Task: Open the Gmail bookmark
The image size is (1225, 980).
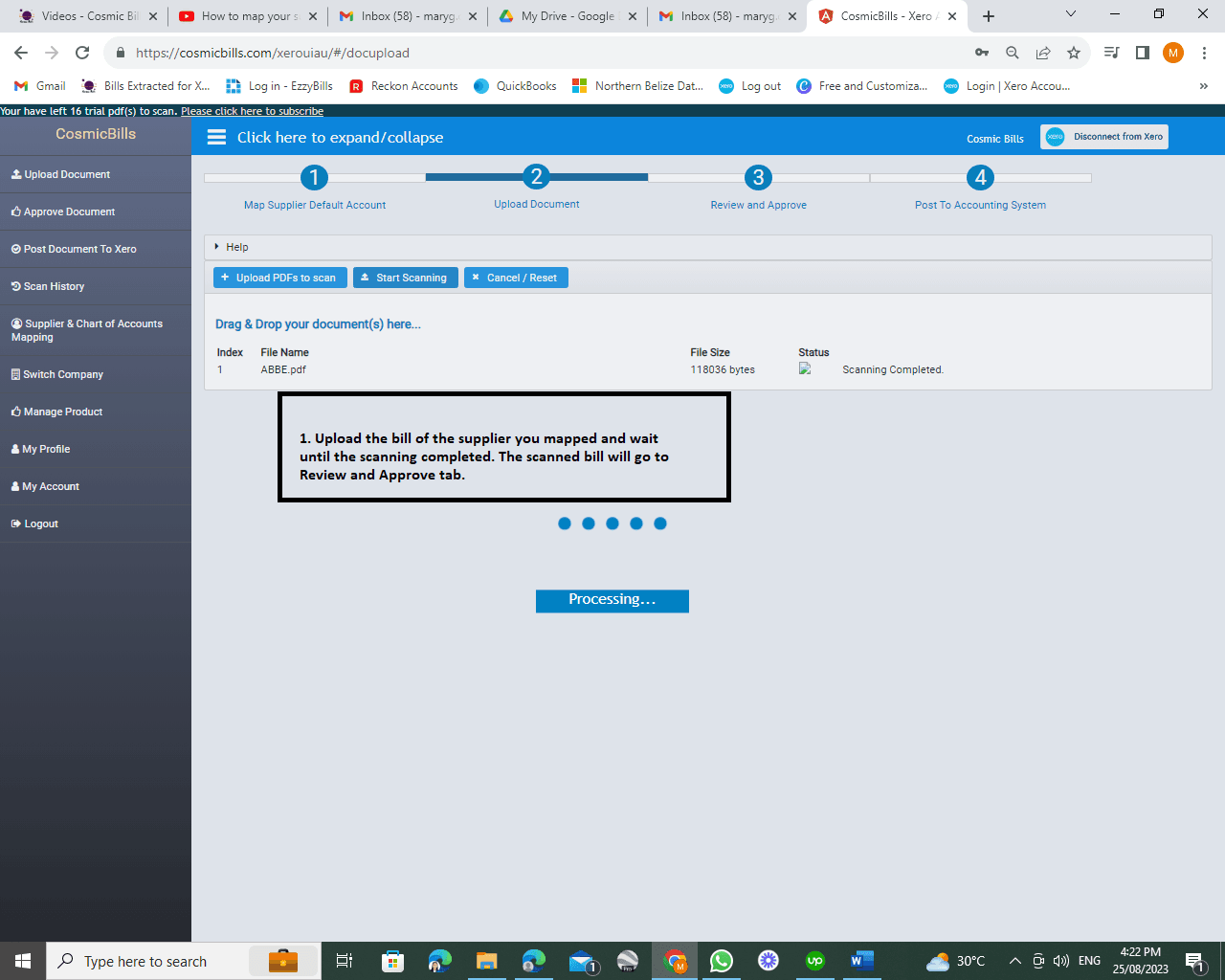Action: pos(40,86)
